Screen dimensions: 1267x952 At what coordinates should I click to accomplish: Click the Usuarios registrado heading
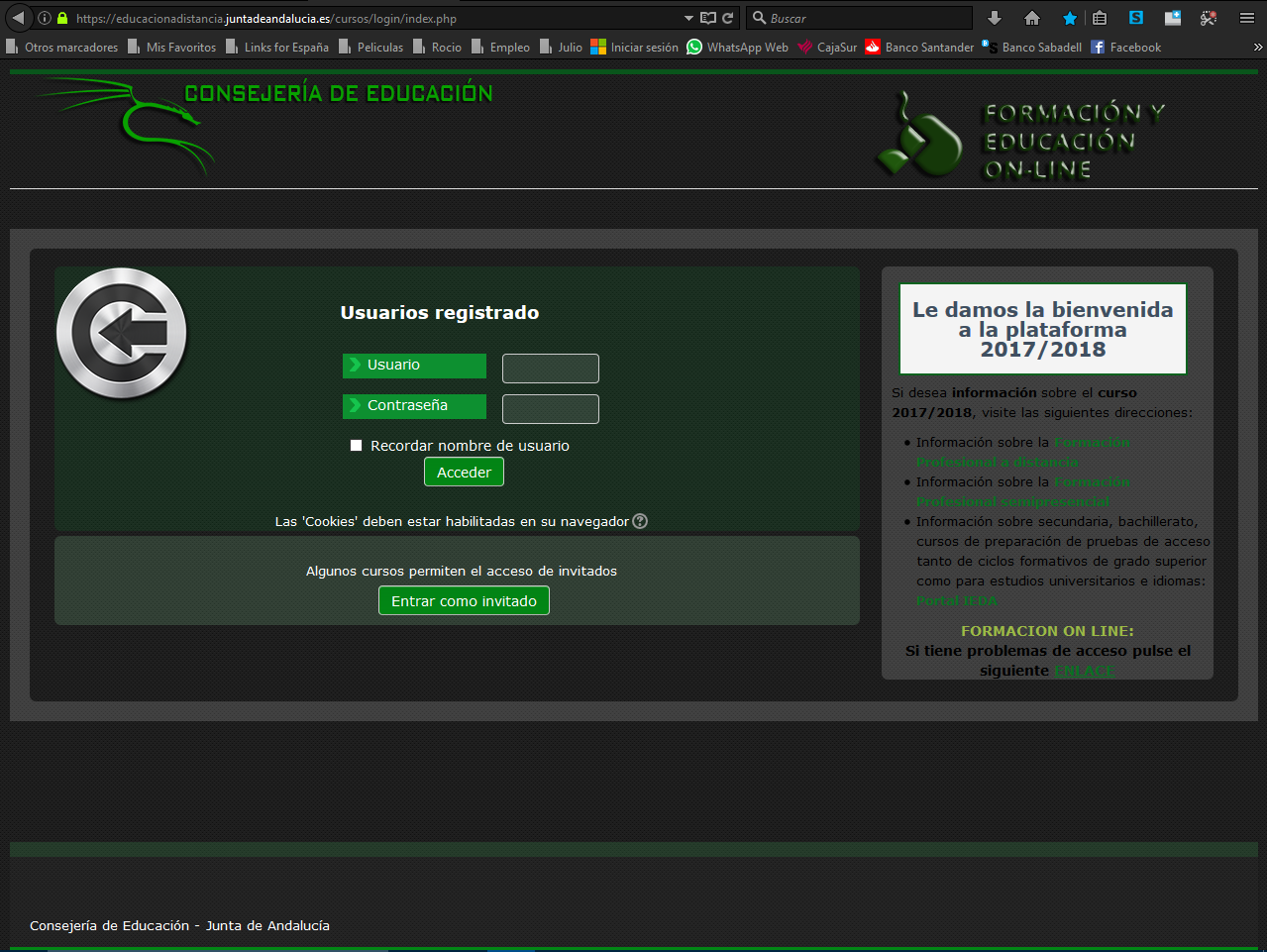point(440,313)
